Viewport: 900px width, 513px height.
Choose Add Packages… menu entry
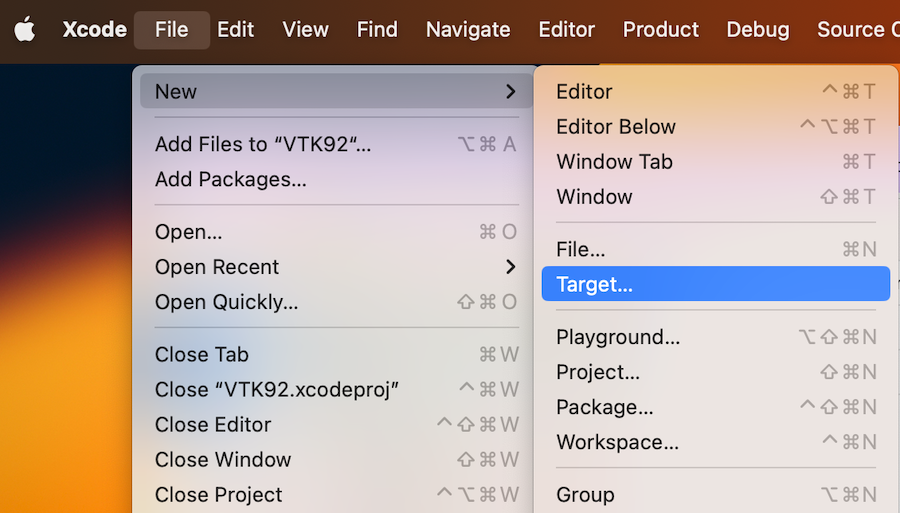point(230,179)
